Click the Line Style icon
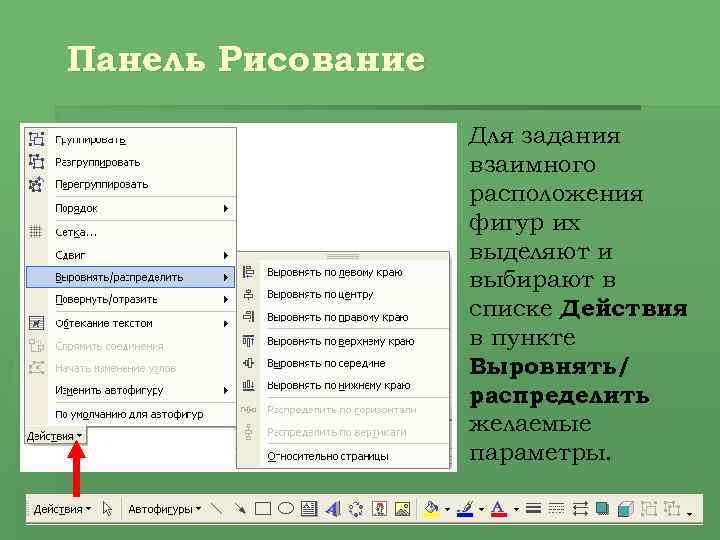This screenshot has height=540, width=720. click(533, 509)
